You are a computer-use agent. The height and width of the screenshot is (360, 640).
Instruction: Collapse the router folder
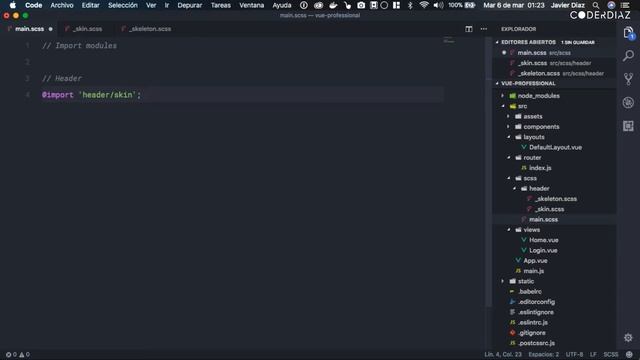tap(532, 158)
